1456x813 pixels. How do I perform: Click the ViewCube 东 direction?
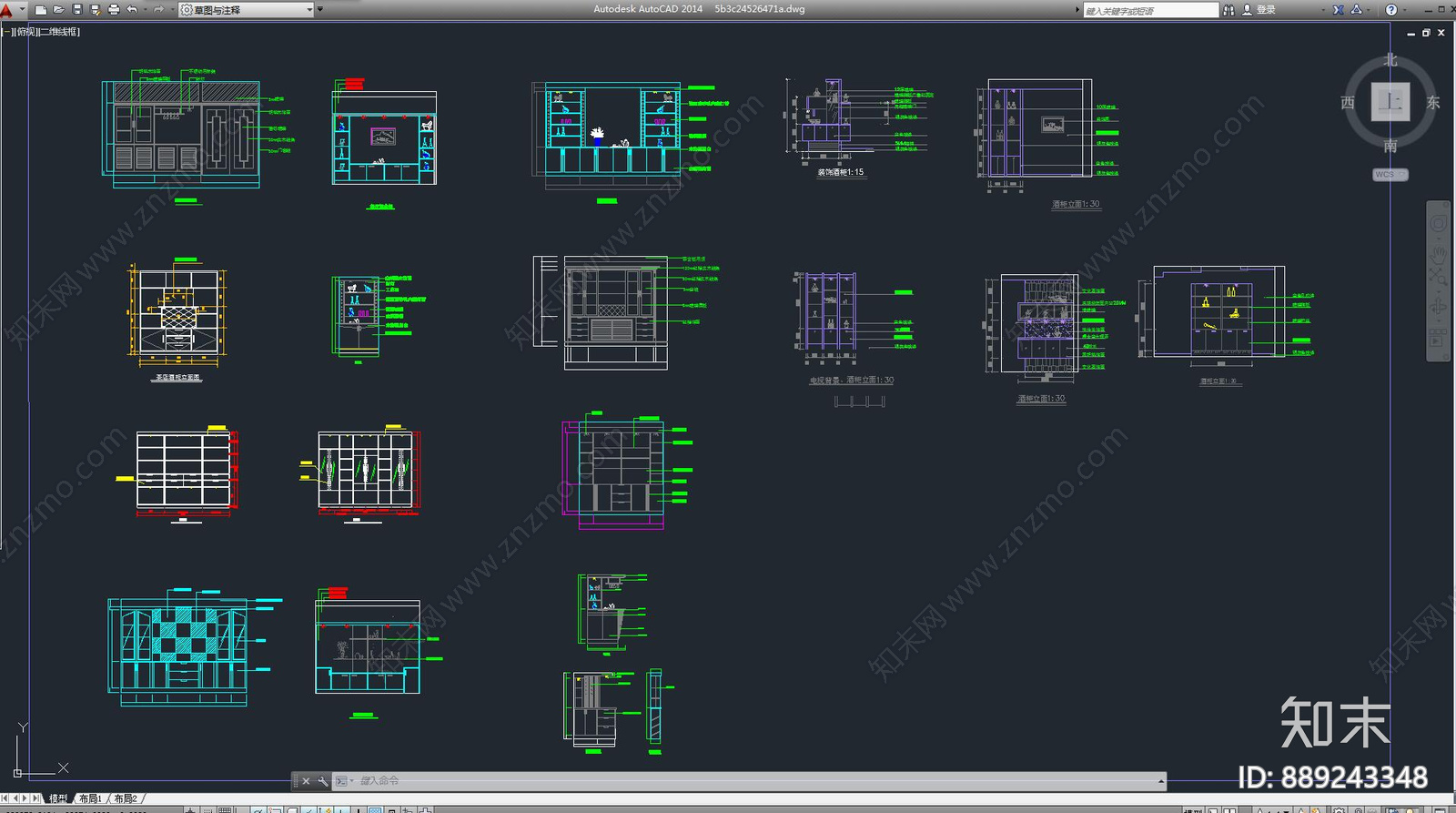1433,103
